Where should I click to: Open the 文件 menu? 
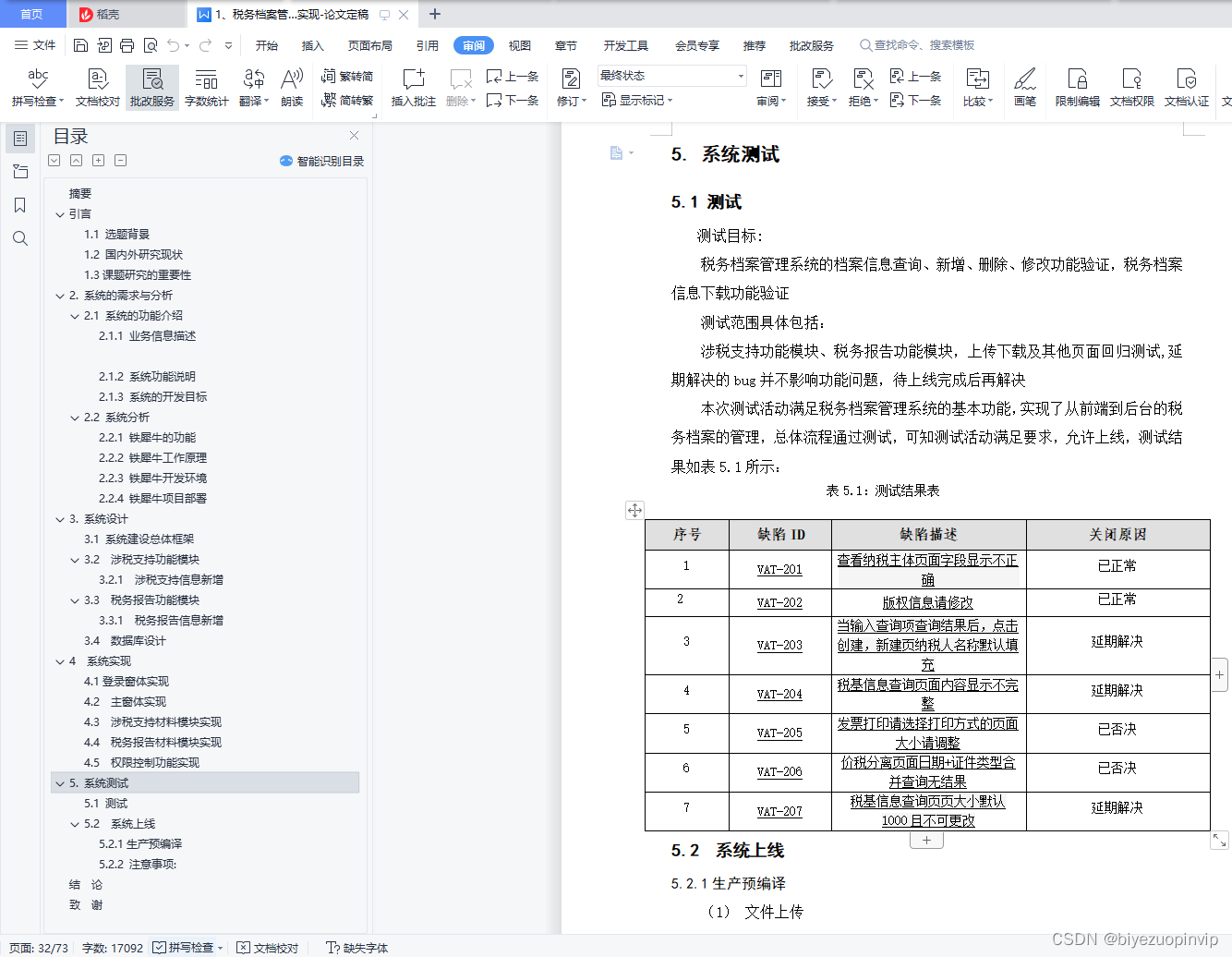tap(35, 45)
